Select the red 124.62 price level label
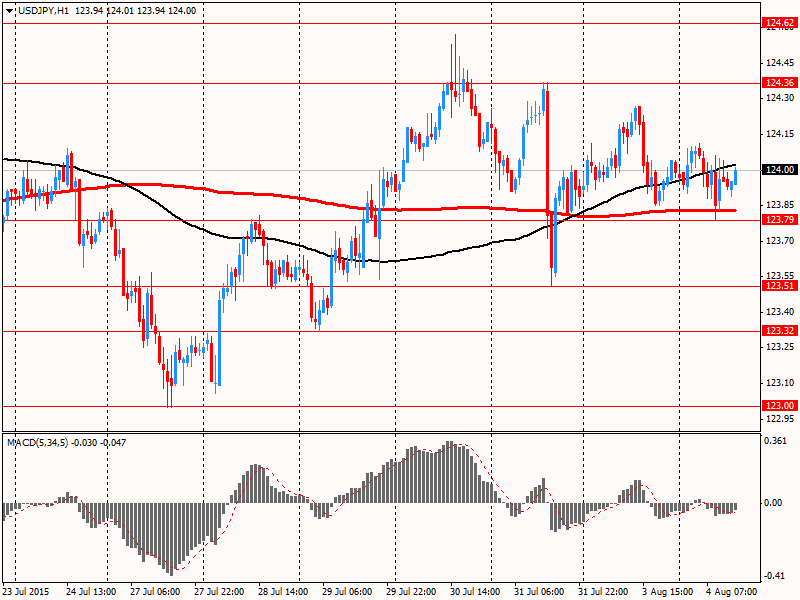The height and width of the screenshot is (600, 800). point(779,22)
